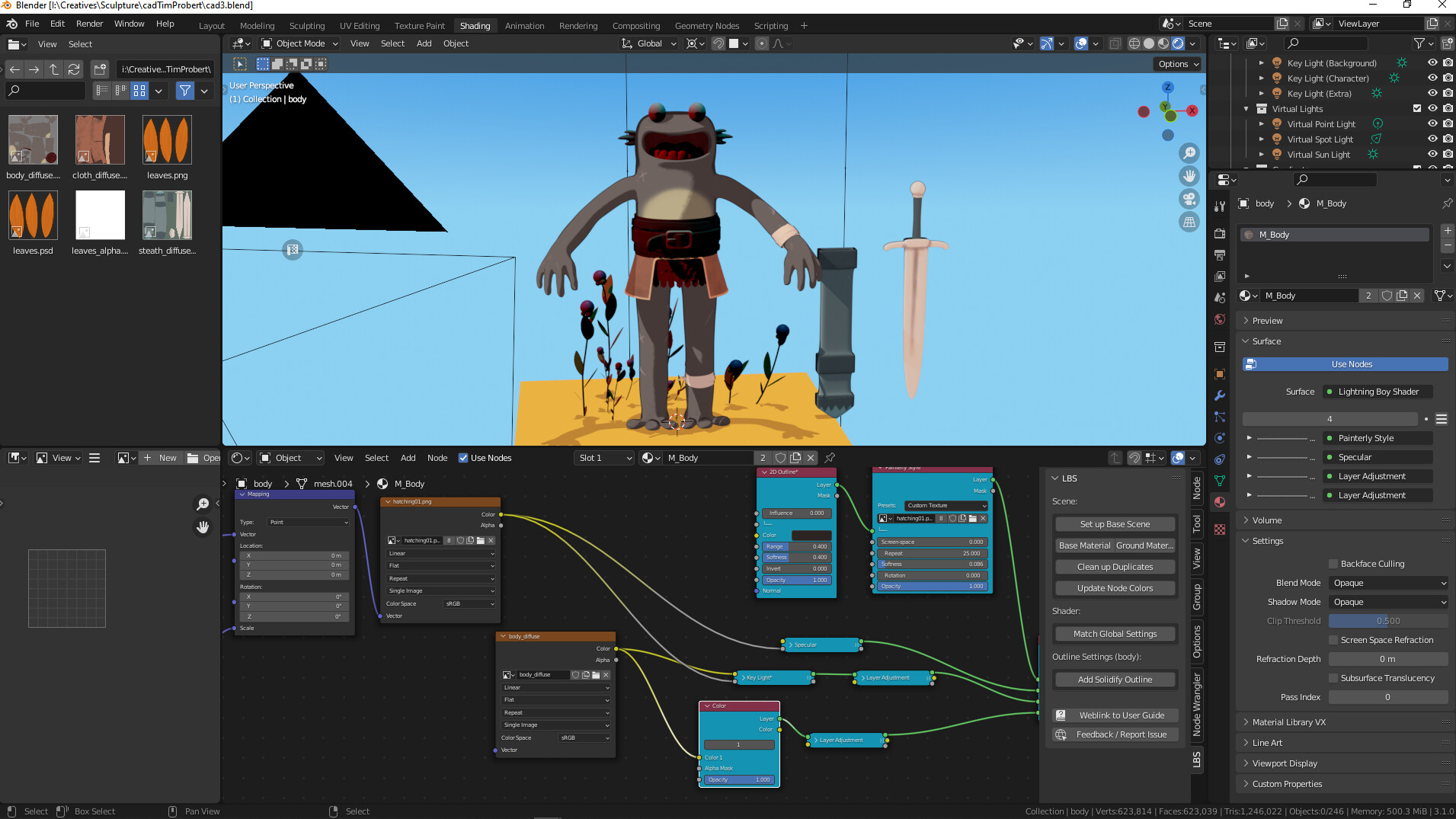Open the Render menu
The image size is (1456, 819).
pos(89,24)
